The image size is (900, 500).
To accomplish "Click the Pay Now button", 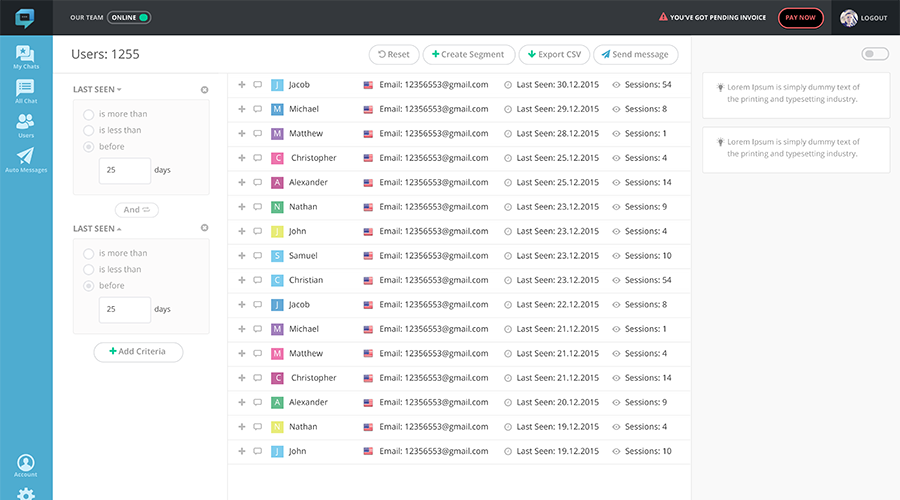I will (x=801, y=18).
